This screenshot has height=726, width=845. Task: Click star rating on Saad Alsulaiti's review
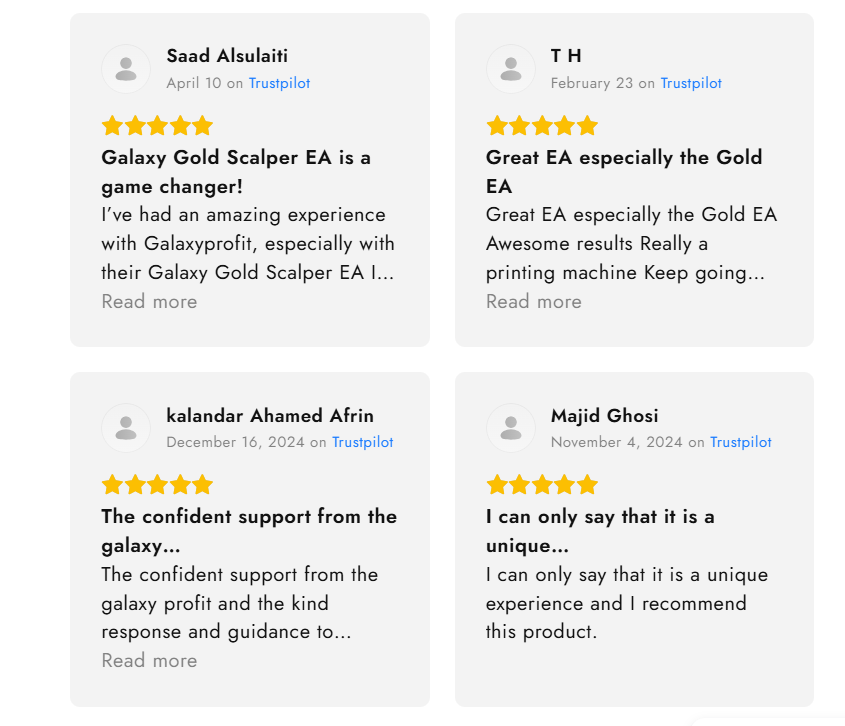click(157, 126)
